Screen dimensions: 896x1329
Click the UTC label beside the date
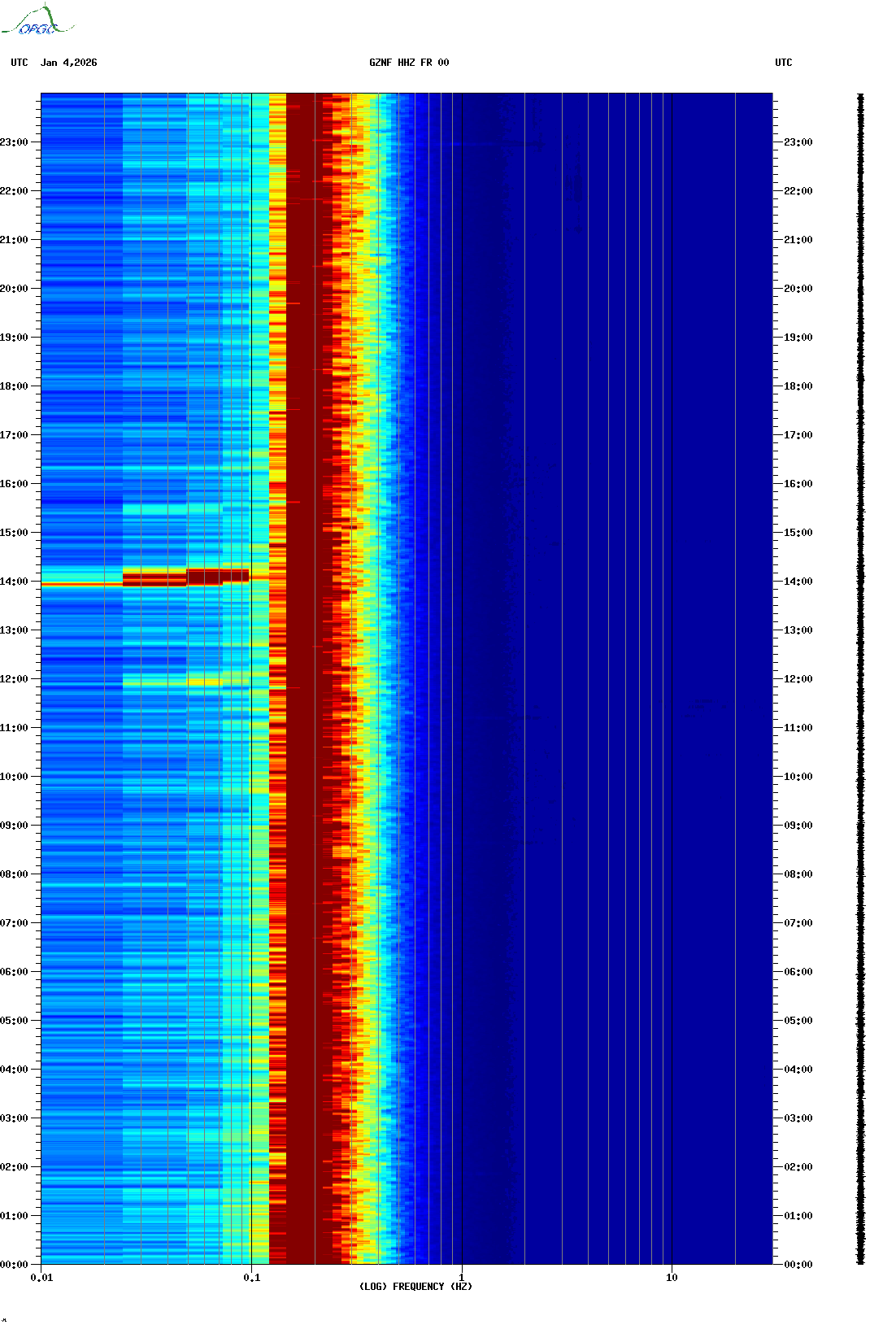[20, 63]
